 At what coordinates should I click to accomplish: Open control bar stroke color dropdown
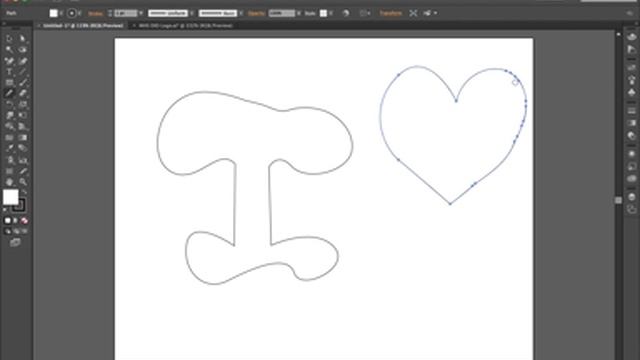tap(79, 13)
